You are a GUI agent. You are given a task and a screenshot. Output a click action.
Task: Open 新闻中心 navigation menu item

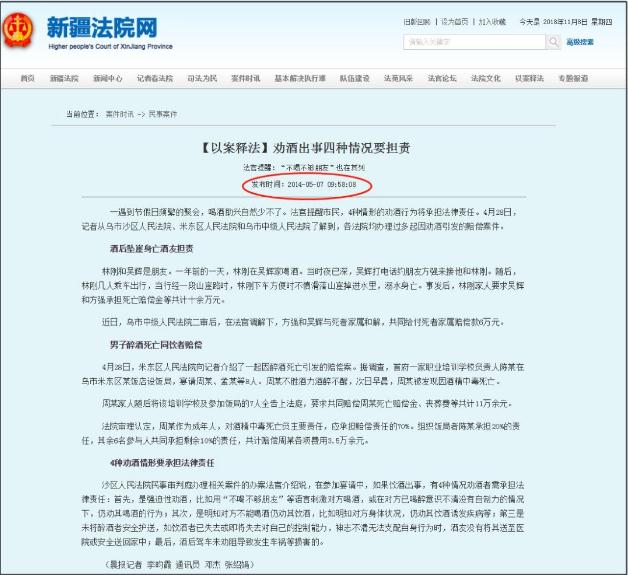(107, 78)
